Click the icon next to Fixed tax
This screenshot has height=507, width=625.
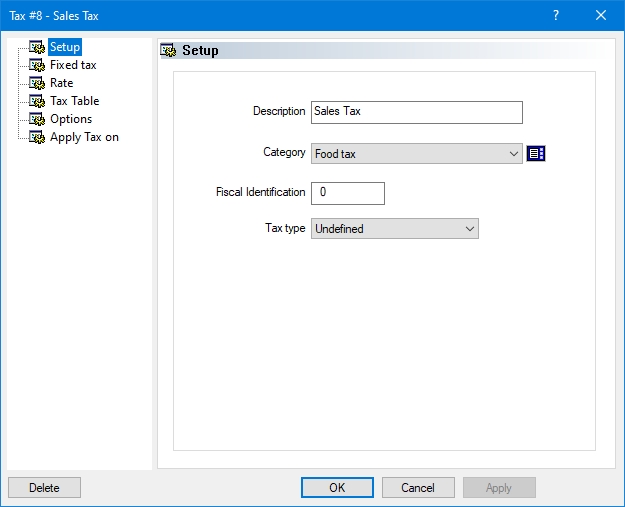click(37, 65)
